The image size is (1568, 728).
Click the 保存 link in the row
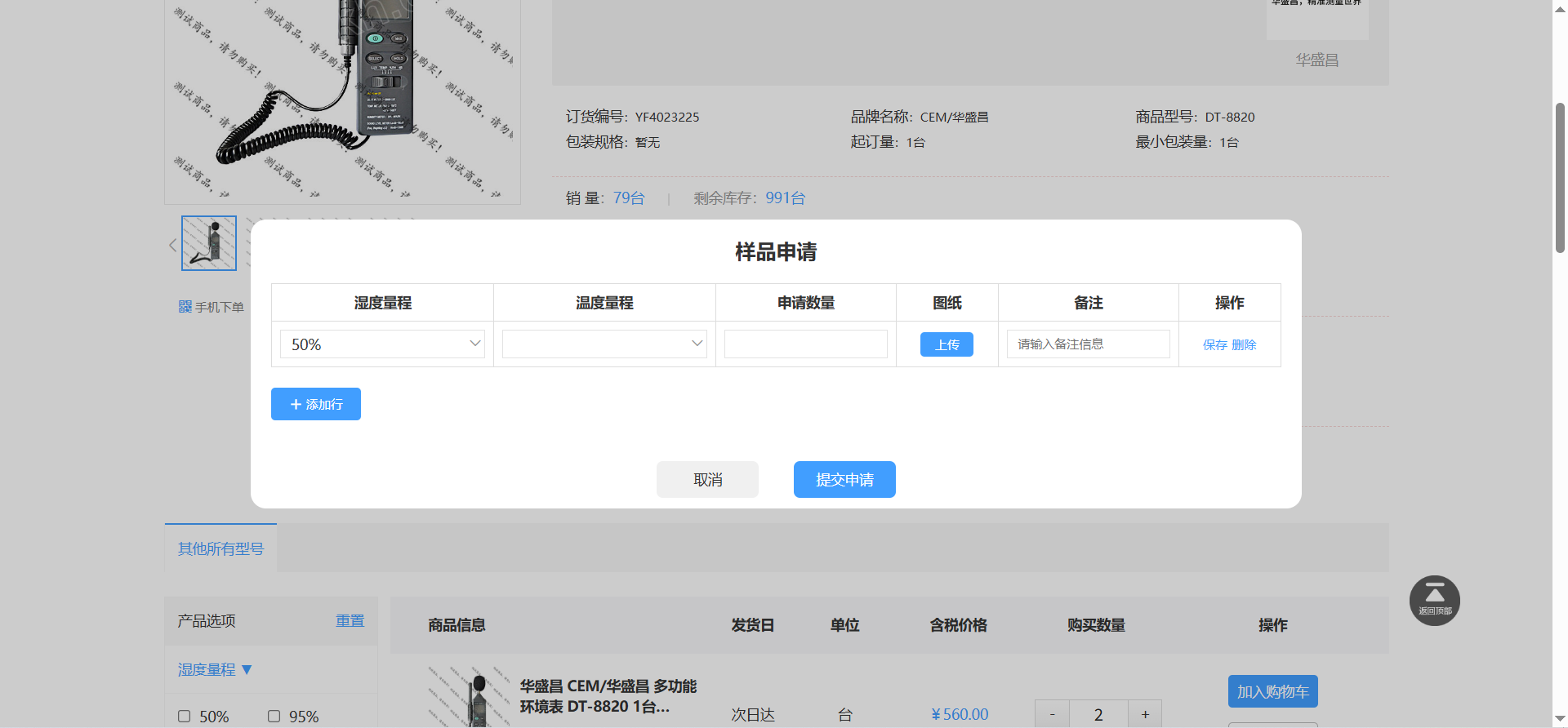click(1215, 345)
